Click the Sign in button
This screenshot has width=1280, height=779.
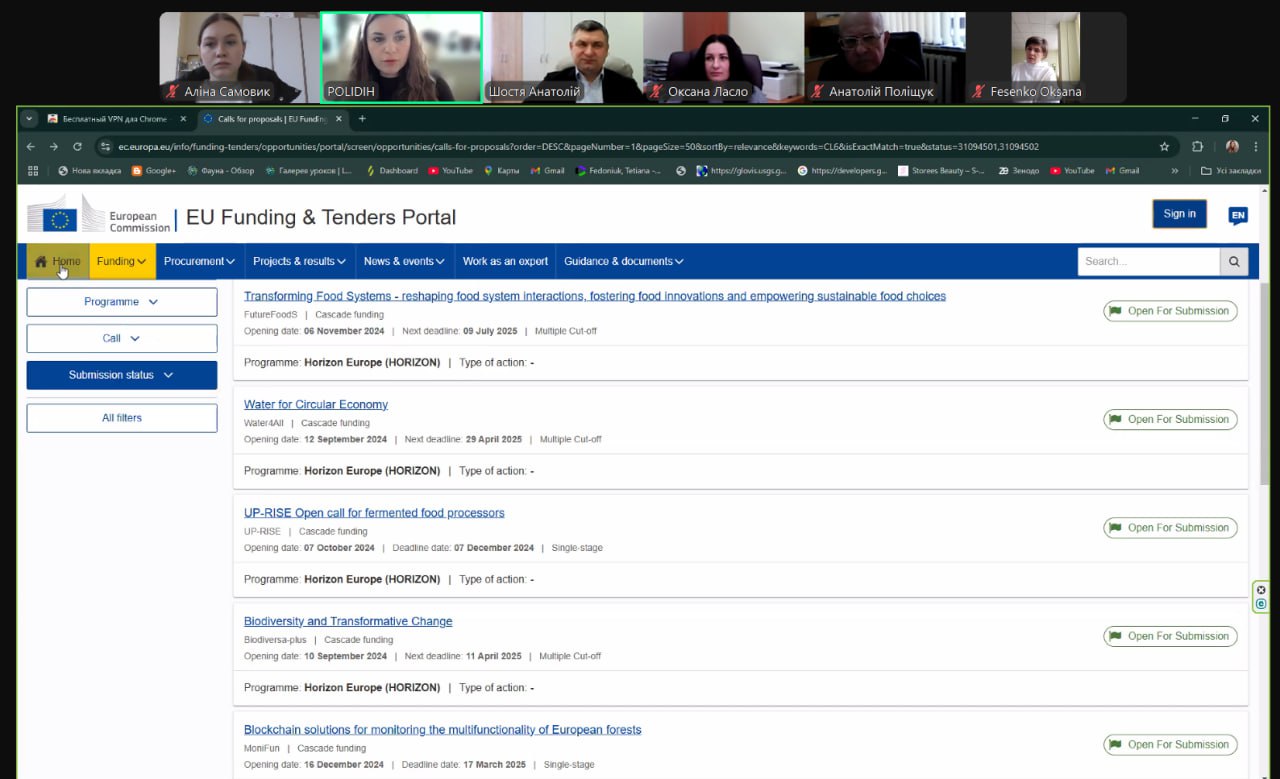click(1179, 214)
